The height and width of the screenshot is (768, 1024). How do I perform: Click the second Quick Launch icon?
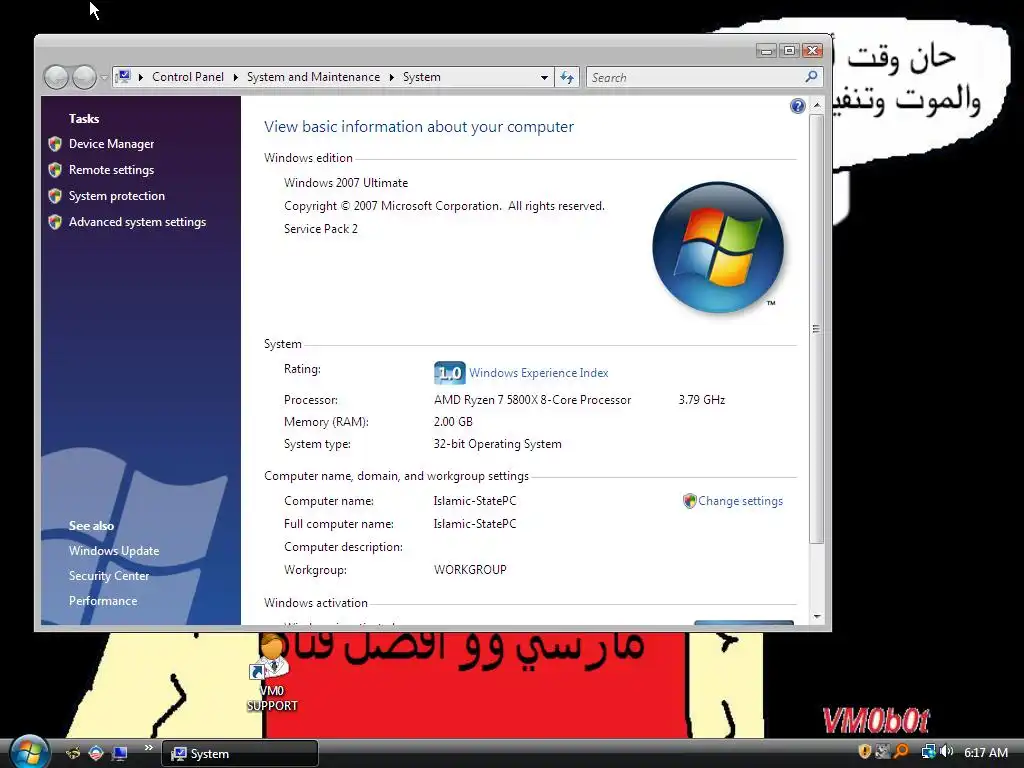click(96, 753)
